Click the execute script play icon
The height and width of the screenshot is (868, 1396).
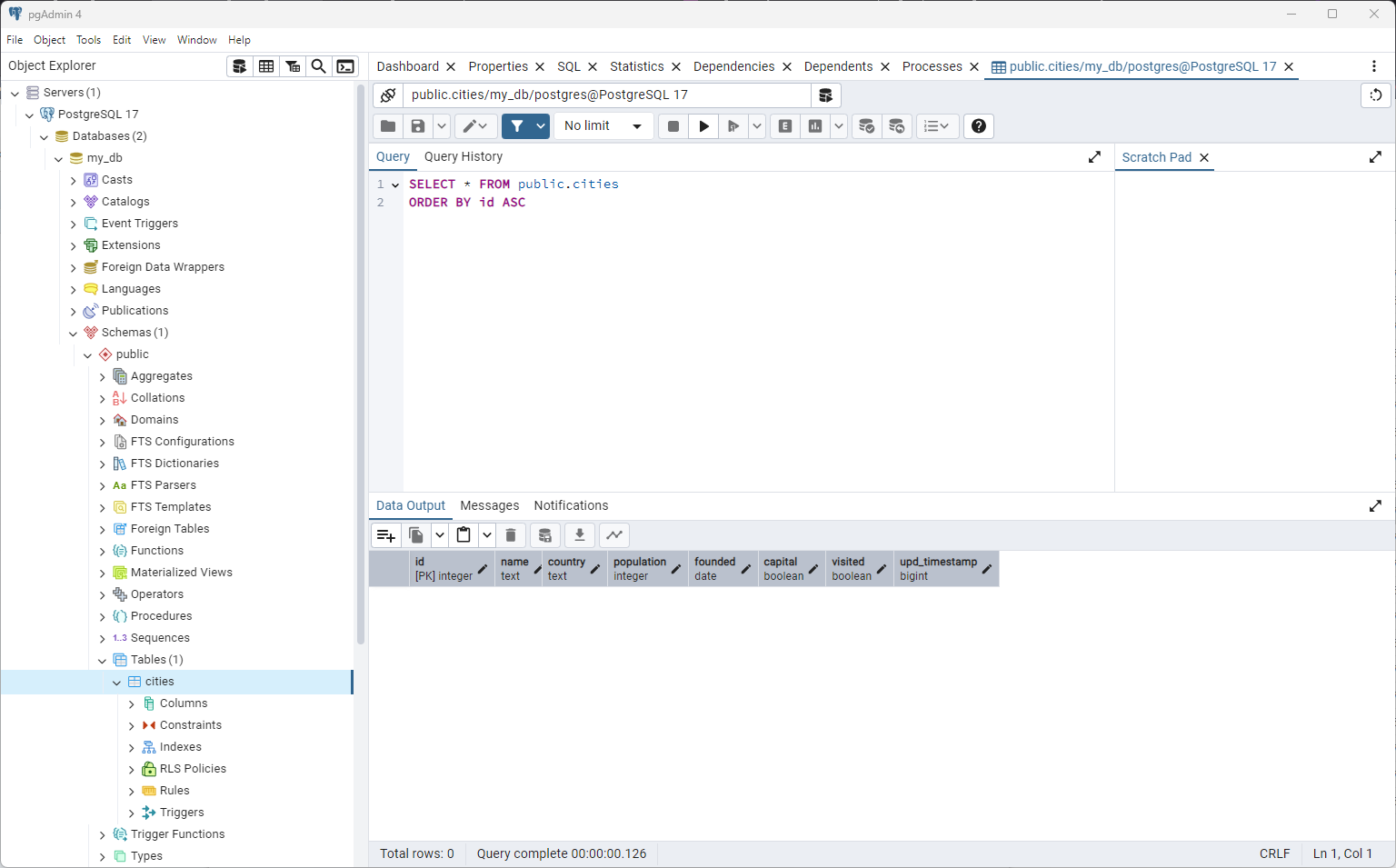(733, 126)
